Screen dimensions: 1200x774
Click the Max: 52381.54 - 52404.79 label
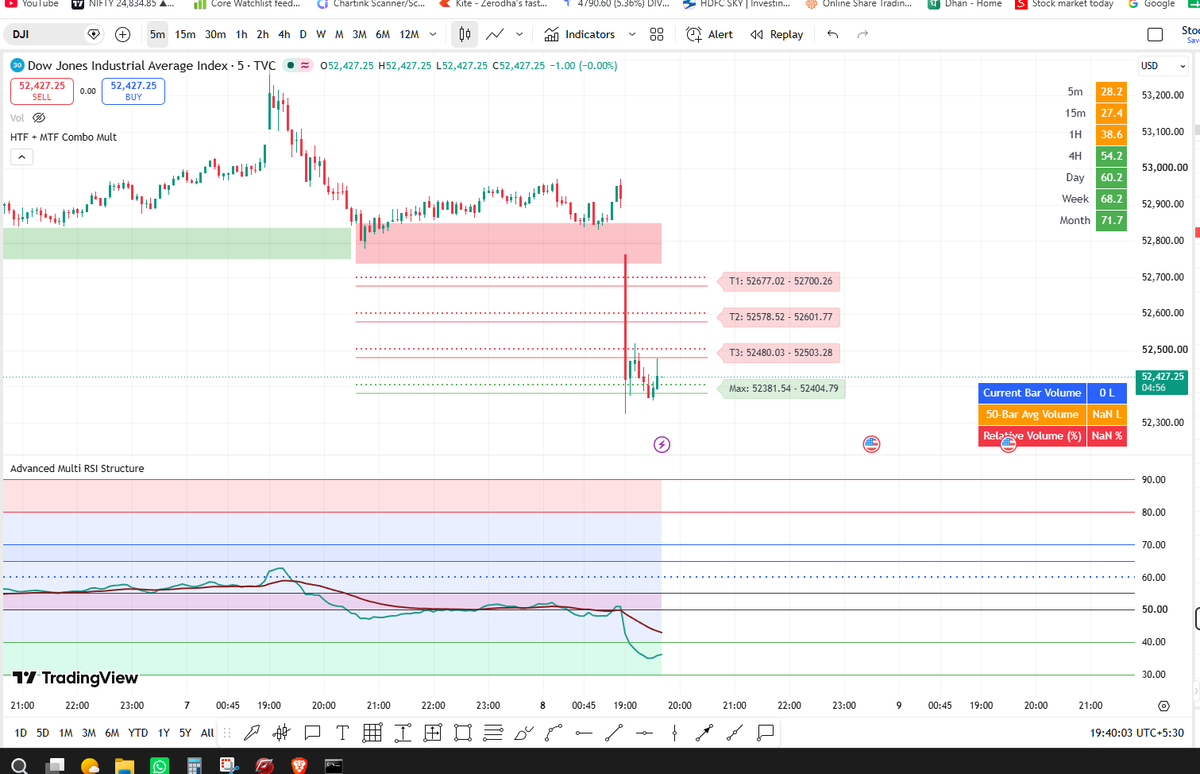[x=783, y=388]
